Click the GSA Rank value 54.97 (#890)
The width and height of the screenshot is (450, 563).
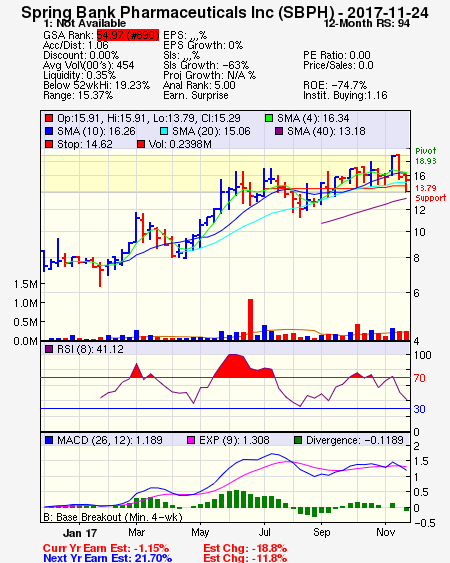128,35
